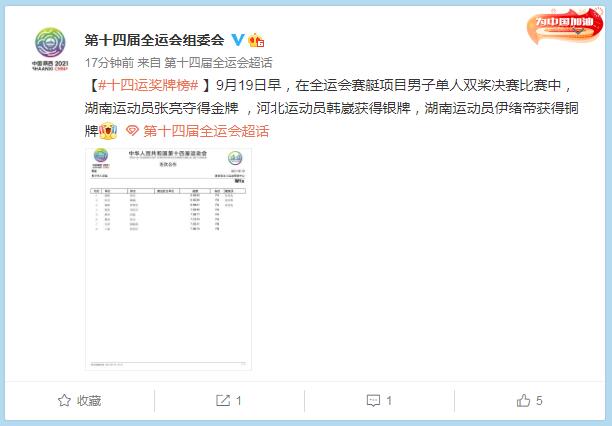Click the 17分钟前 timestamp
Viewport: 612px width, 426px height.
109,62
